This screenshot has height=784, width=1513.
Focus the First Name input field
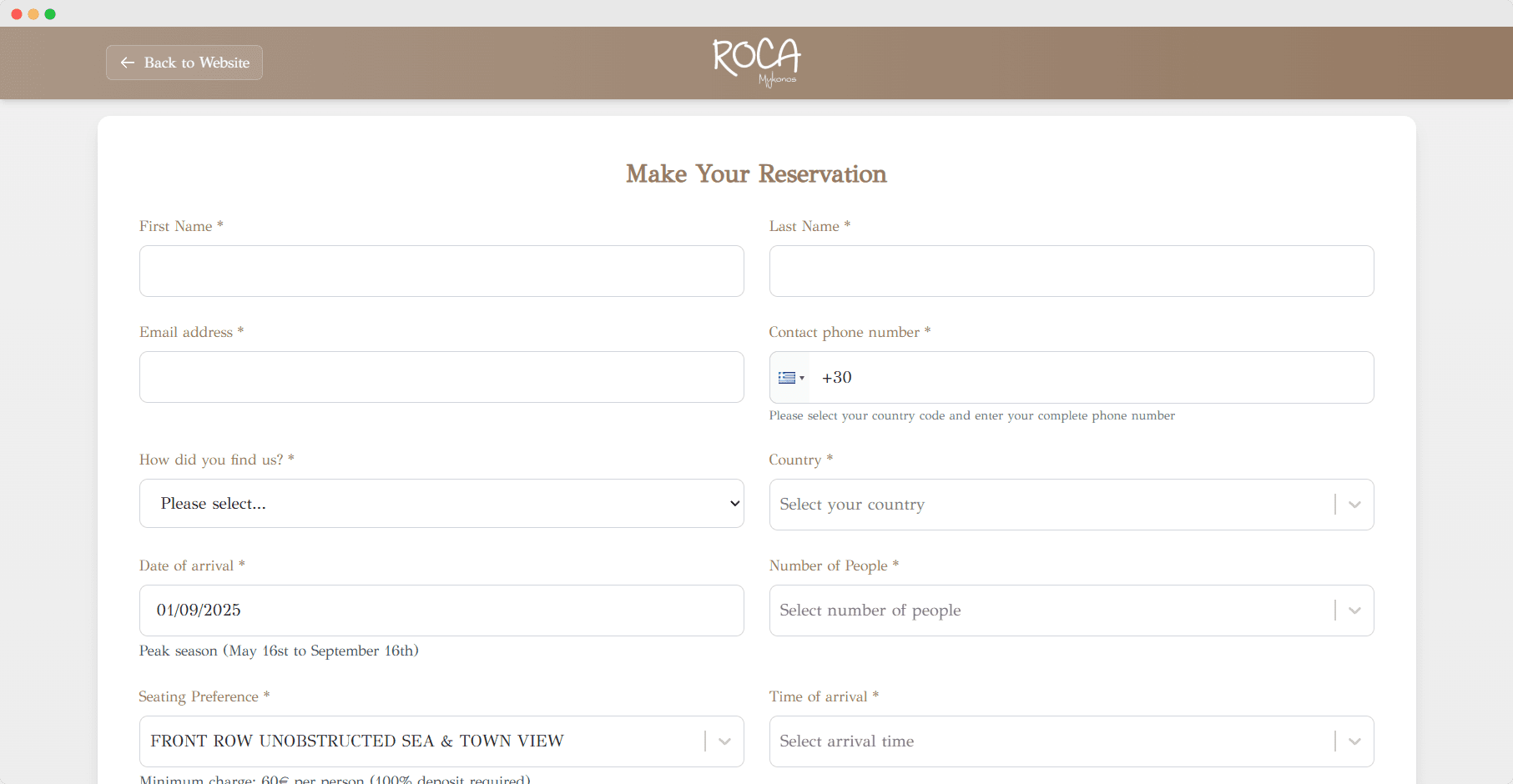click(441, 271)
